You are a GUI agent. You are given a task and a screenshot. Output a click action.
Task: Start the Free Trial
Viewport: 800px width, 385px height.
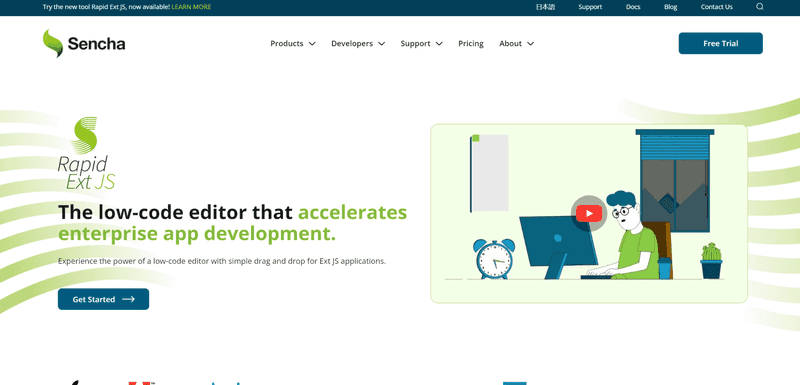click(720, 43)
